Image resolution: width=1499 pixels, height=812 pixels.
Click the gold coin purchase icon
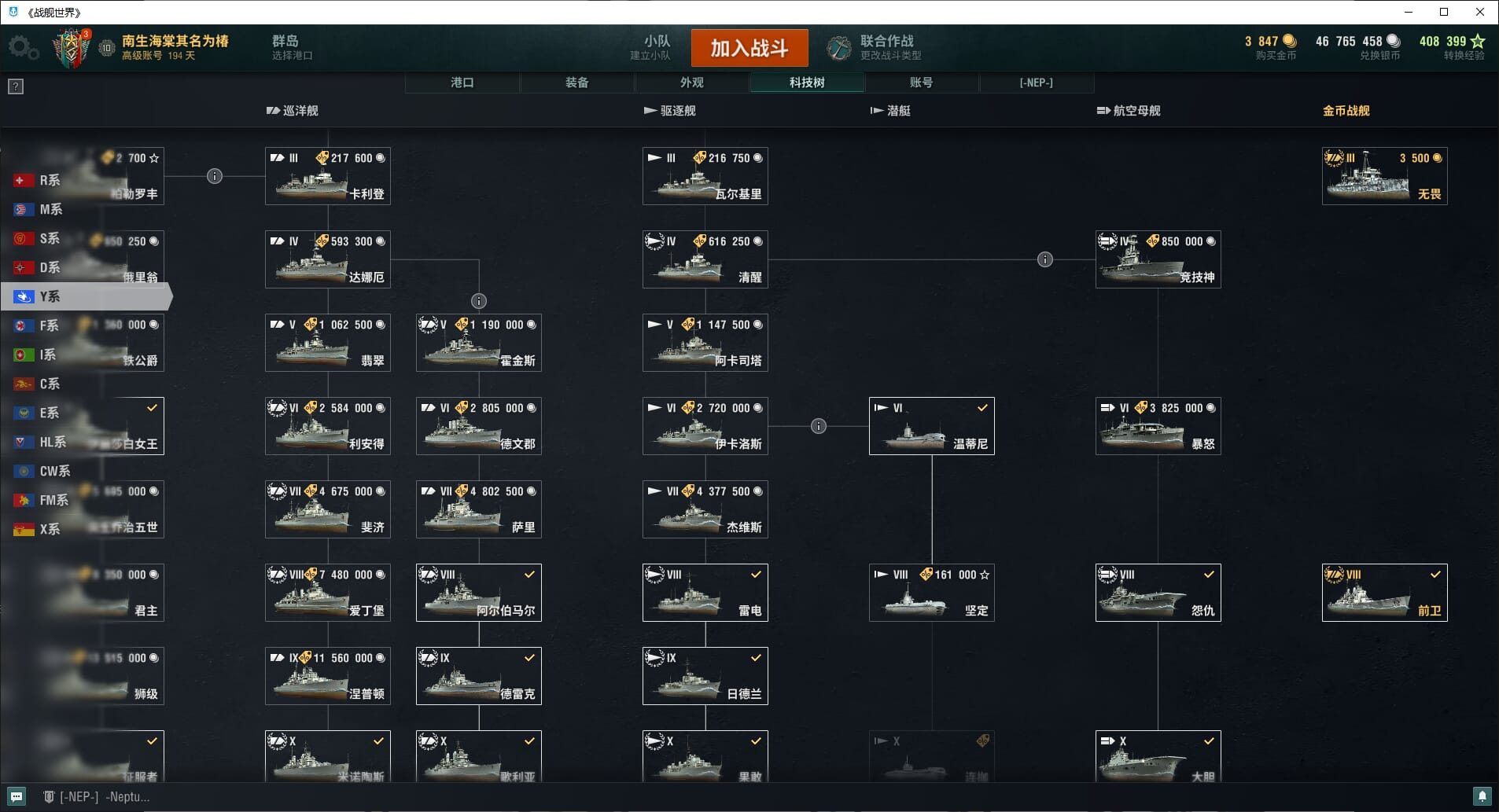1290,41
